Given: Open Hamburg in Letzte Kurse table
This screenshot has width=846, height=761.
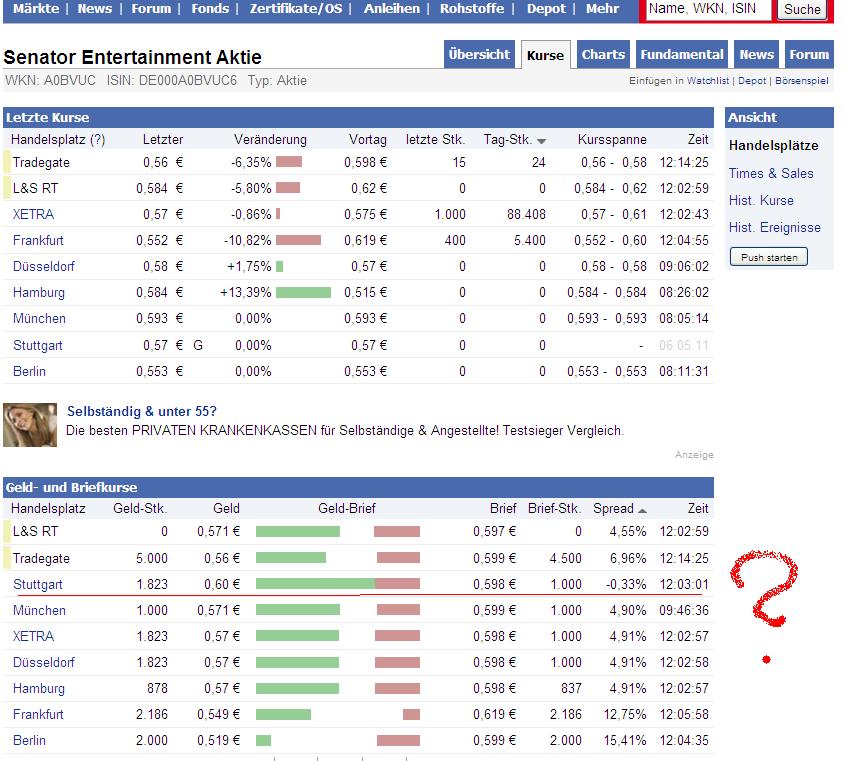Looking at the screenshot, I should (x=39, y=293).
